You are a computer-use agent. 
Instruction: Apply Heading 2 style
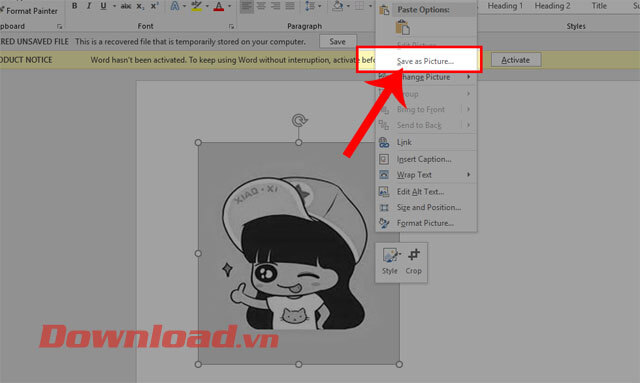tap(552, 6)
